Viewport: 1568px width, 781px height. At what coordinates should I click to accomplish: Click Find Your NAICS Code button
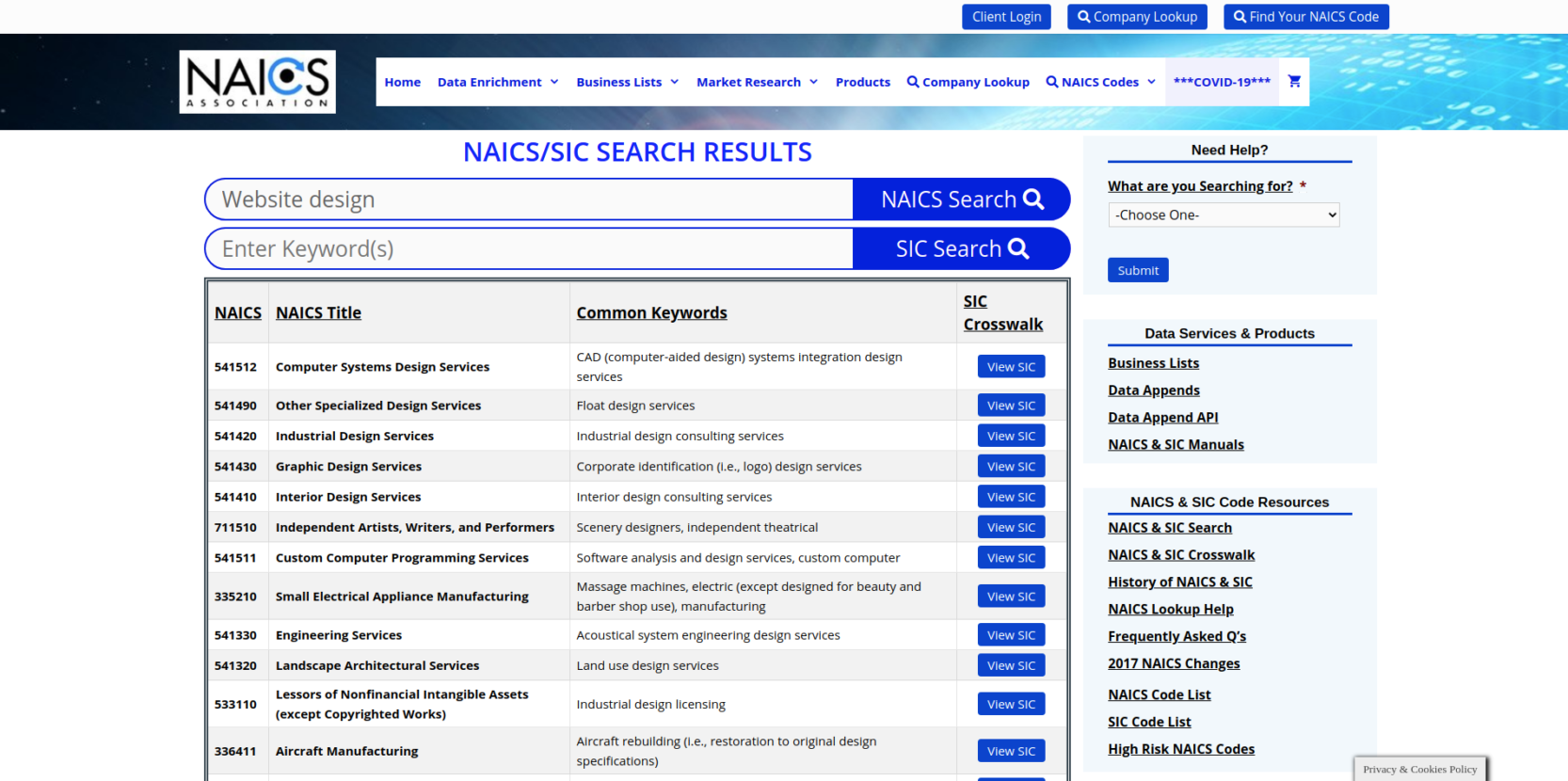(x=1306, y=17)
